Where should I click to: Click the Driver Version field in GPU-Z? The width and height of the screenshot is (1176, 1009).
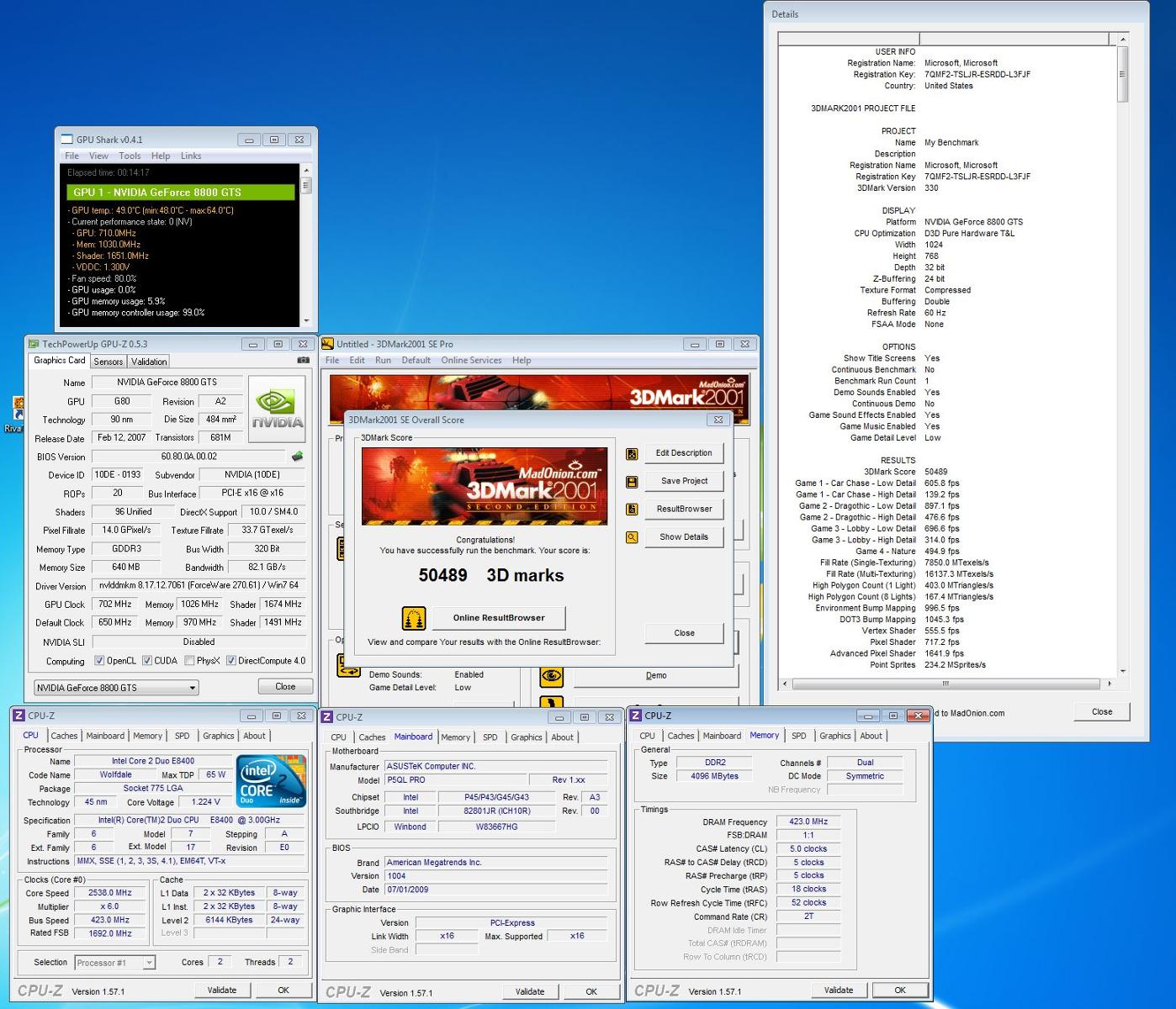point(199,585)
